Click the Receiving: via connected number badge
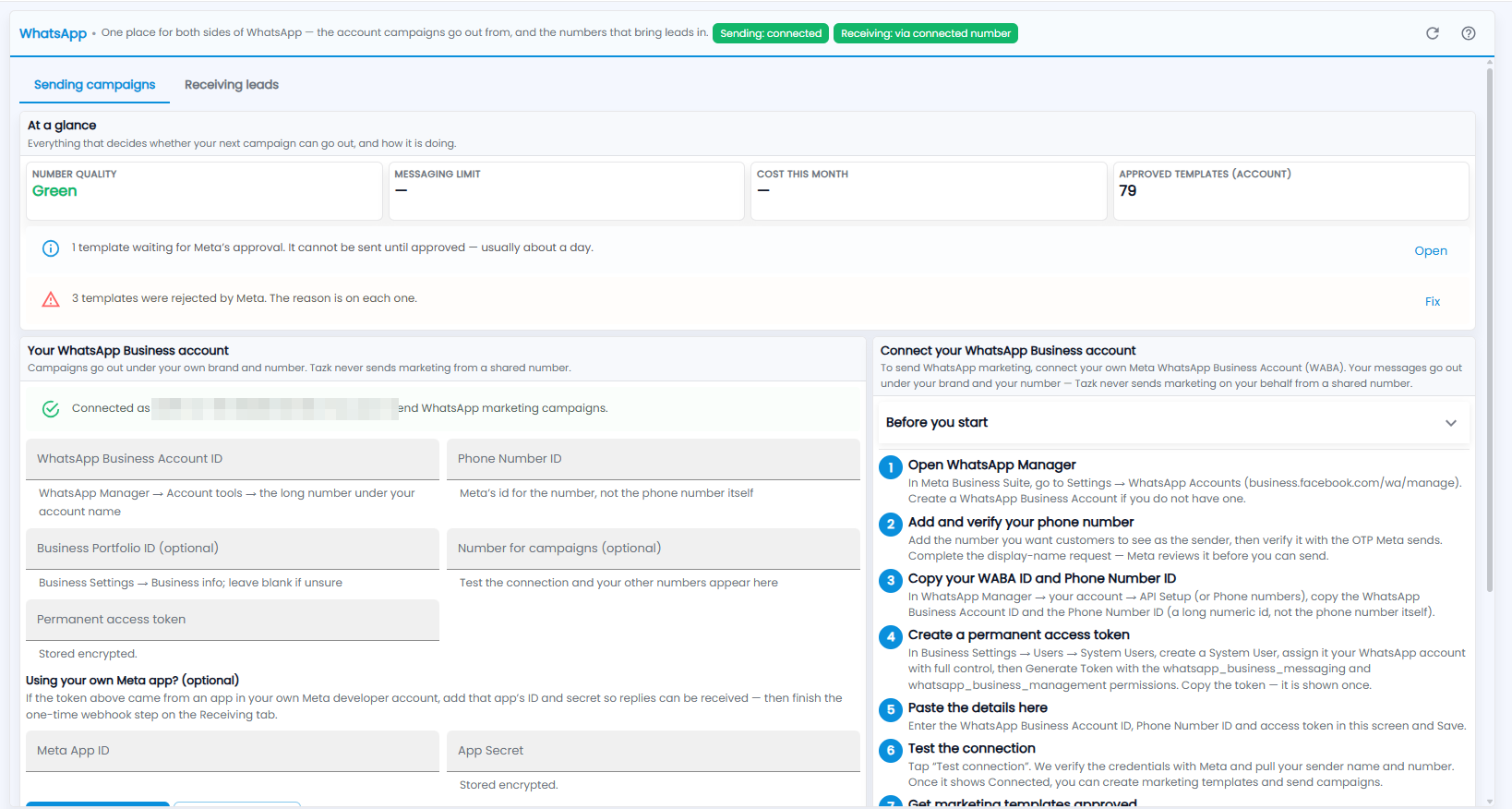Viewport: 1512px width, 809px height. tap(926, 33)
